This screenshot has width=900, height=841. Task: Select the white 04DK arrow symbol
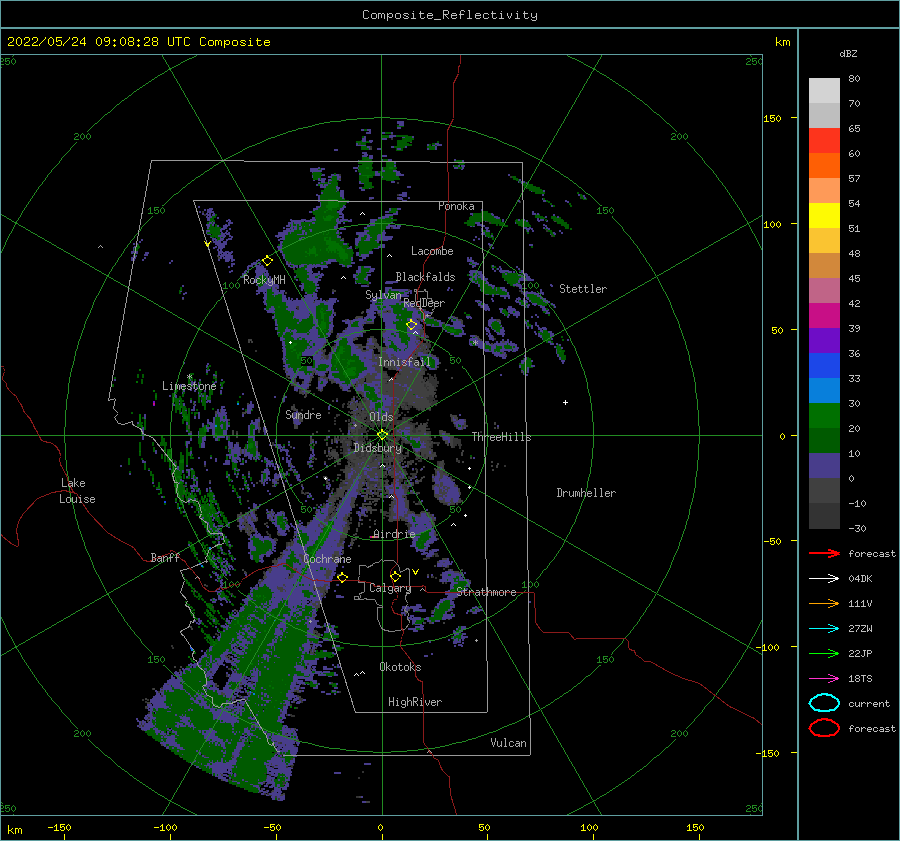pyautogui.click(x=824, y=579)
